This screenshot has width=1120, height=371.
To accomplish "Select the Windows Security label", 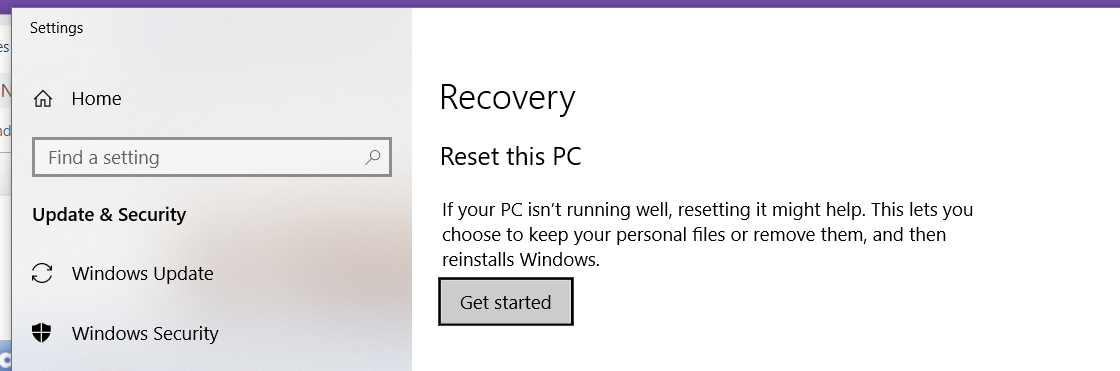I will click(x=145, y=333).
